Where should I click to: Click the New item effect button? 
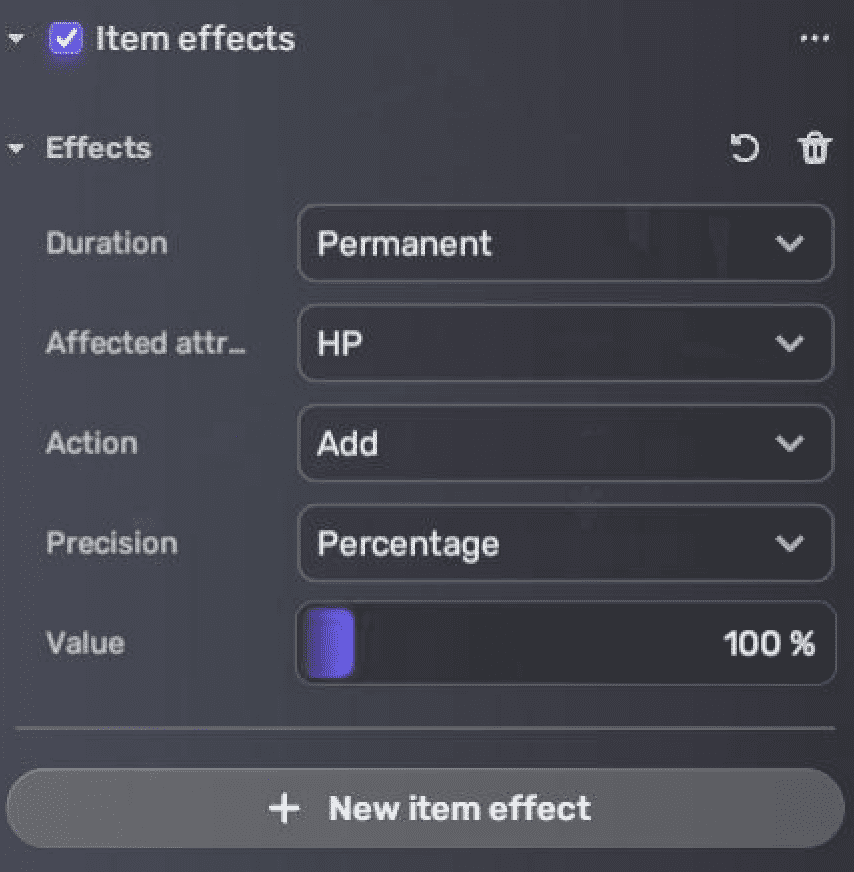[427, 808]
